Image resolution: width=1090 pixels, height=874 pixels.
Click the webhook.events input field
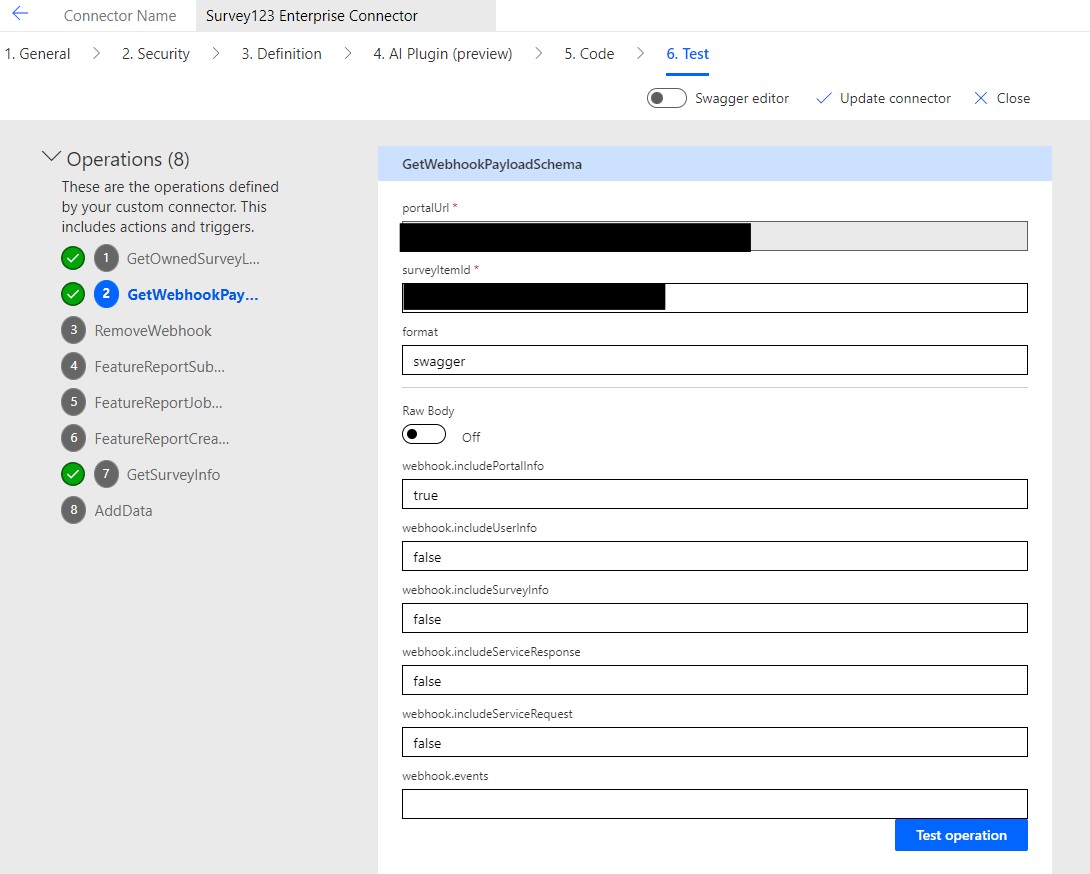(x=714, y=803)
